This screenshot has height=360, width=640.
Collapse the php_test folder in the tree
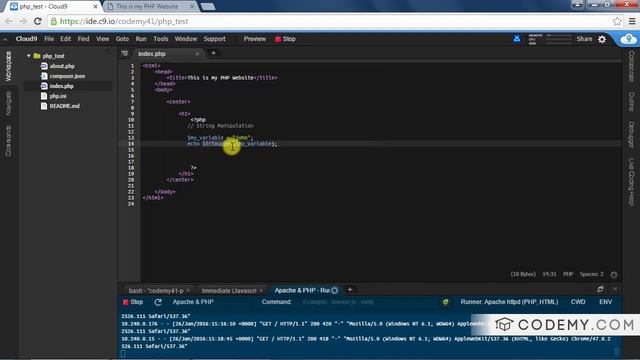29,56
